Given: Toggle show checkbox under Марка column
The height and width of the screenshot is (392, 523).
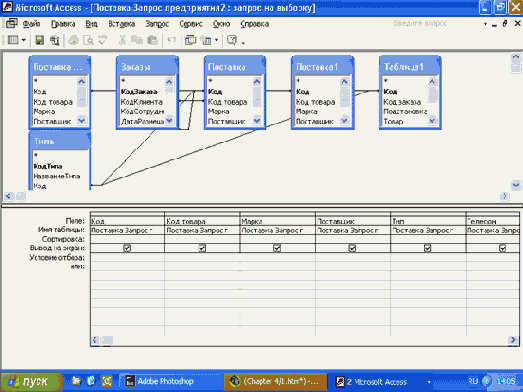Looking at the screenshot, I should coord(277,248).
